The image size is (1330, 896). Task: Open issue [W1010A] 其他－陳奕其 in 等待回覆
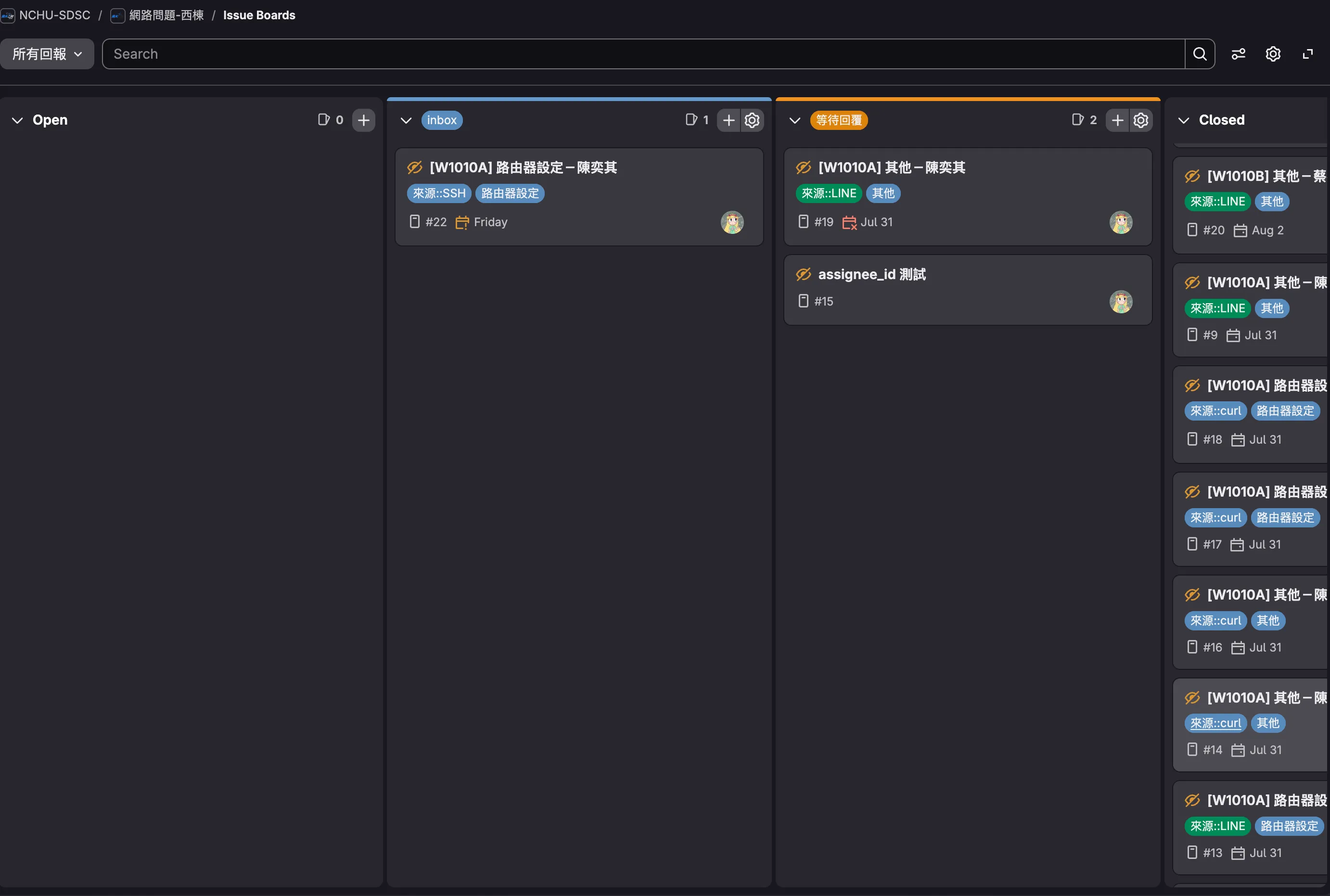pyautogui.click(x=891, y=167)
